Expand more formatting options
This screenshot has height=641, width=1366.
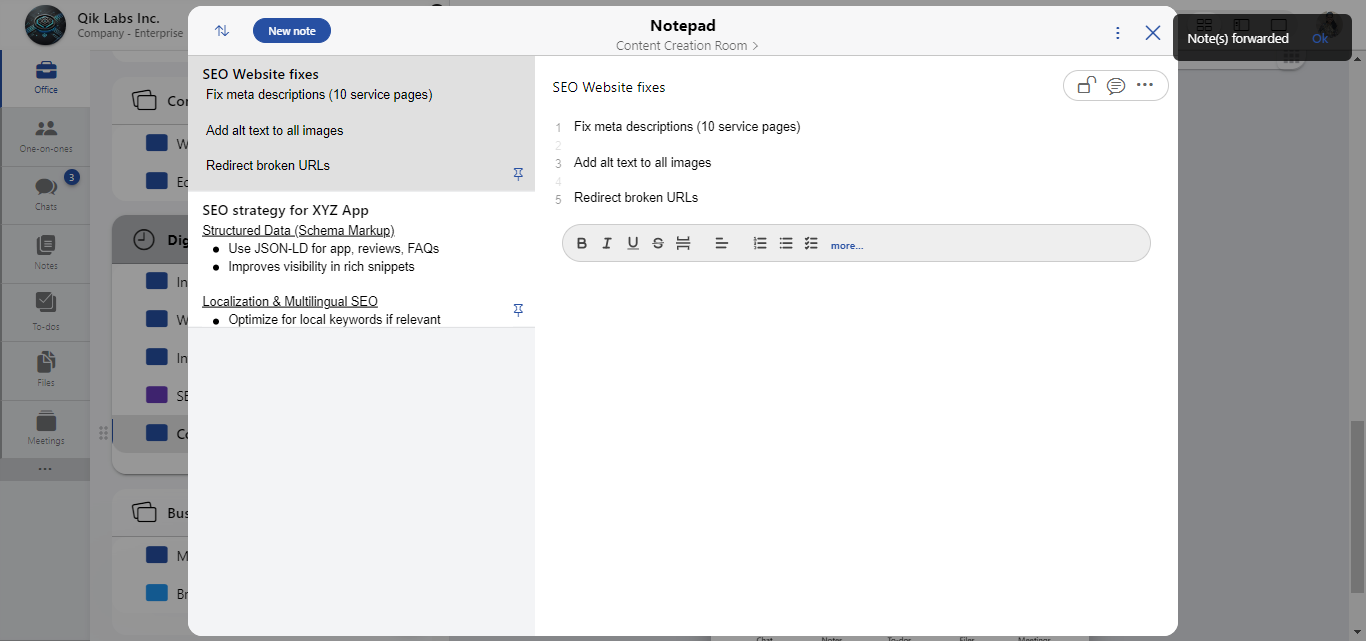pos(846,246)
